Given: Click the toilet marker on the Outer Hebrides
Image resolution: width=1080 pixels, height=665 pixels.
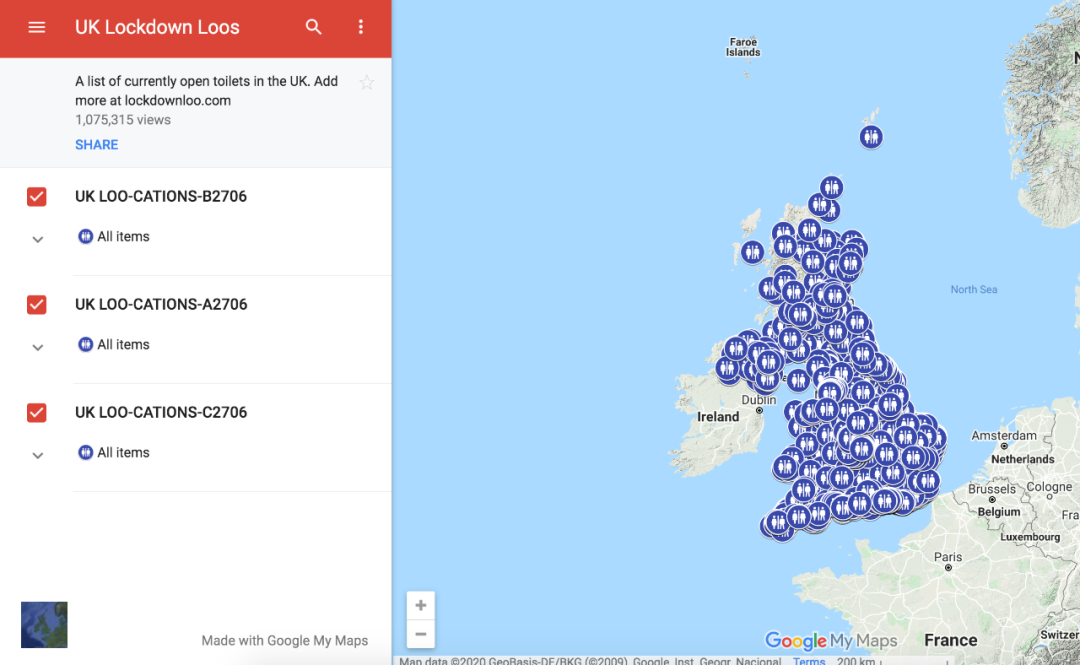Looking at the screenshot, I should click(x=753, y=252).
